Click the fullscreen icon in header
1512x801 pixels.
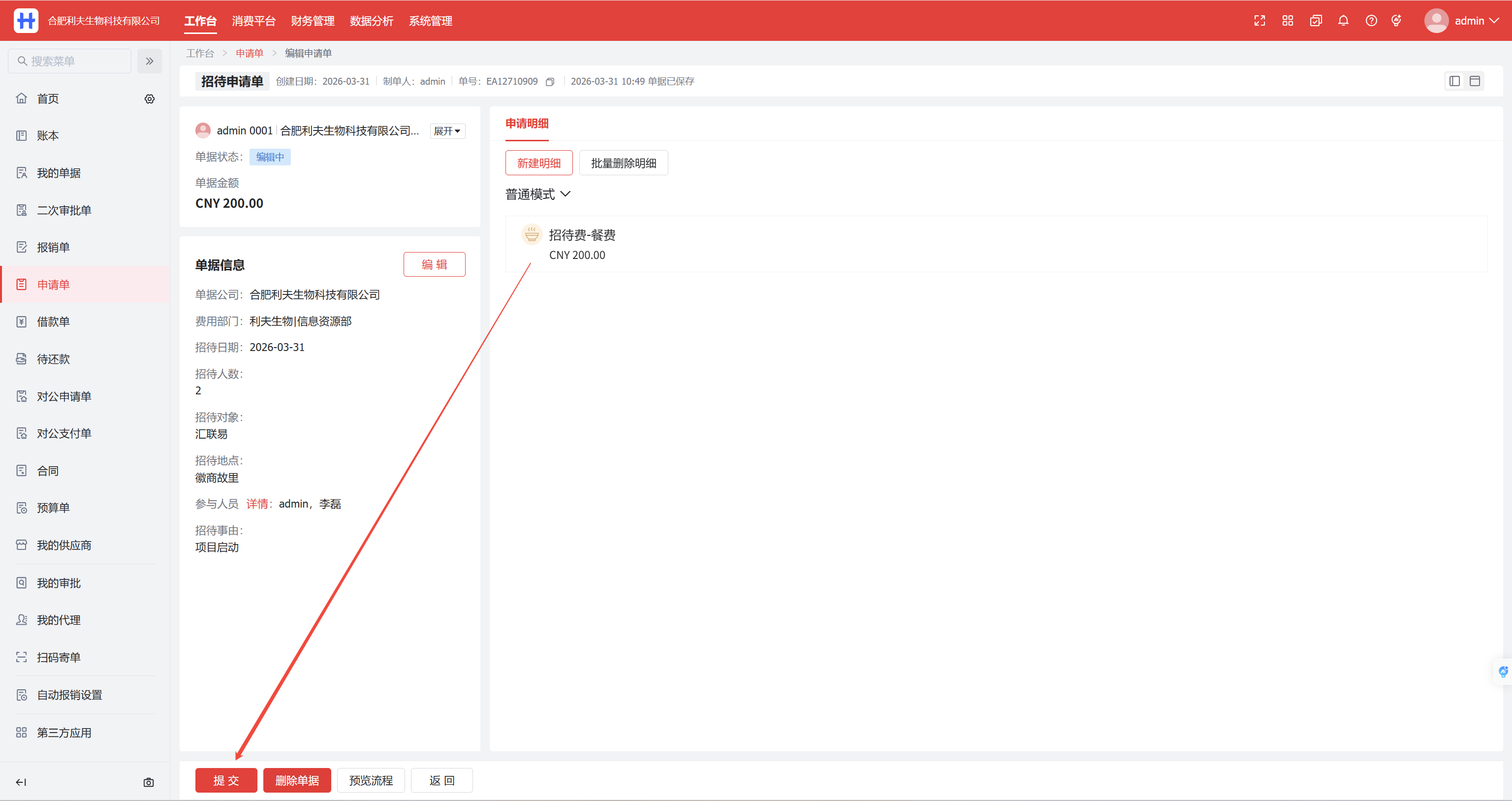pos(1260,21)
